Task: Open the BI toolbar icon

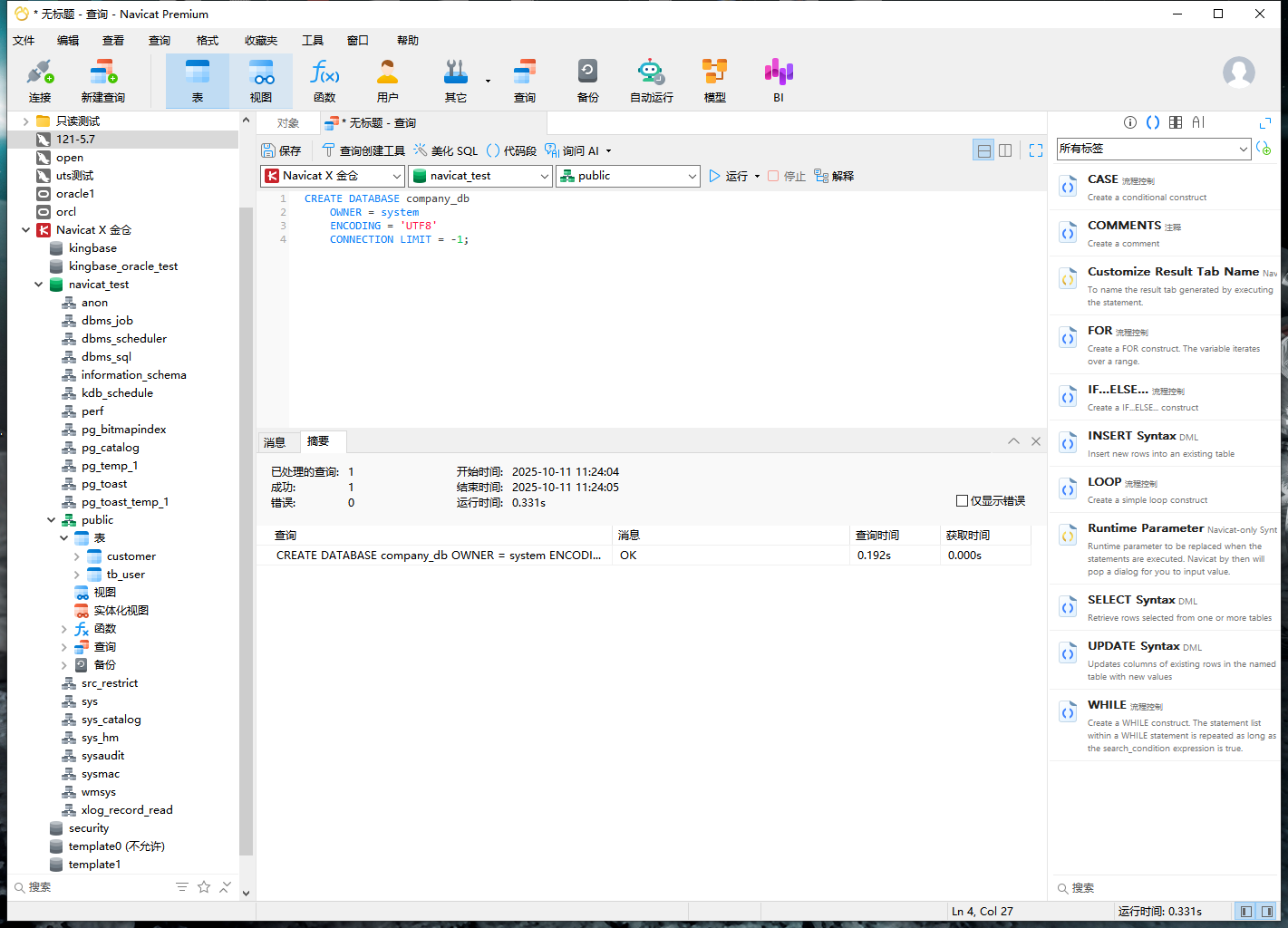Action: click(779, 81)
